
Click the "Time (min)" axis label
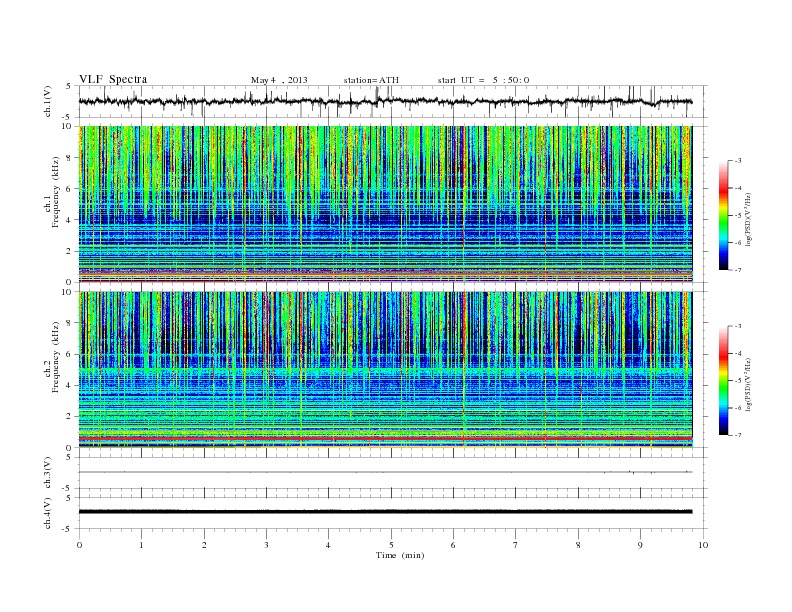[x=400, y=555]
